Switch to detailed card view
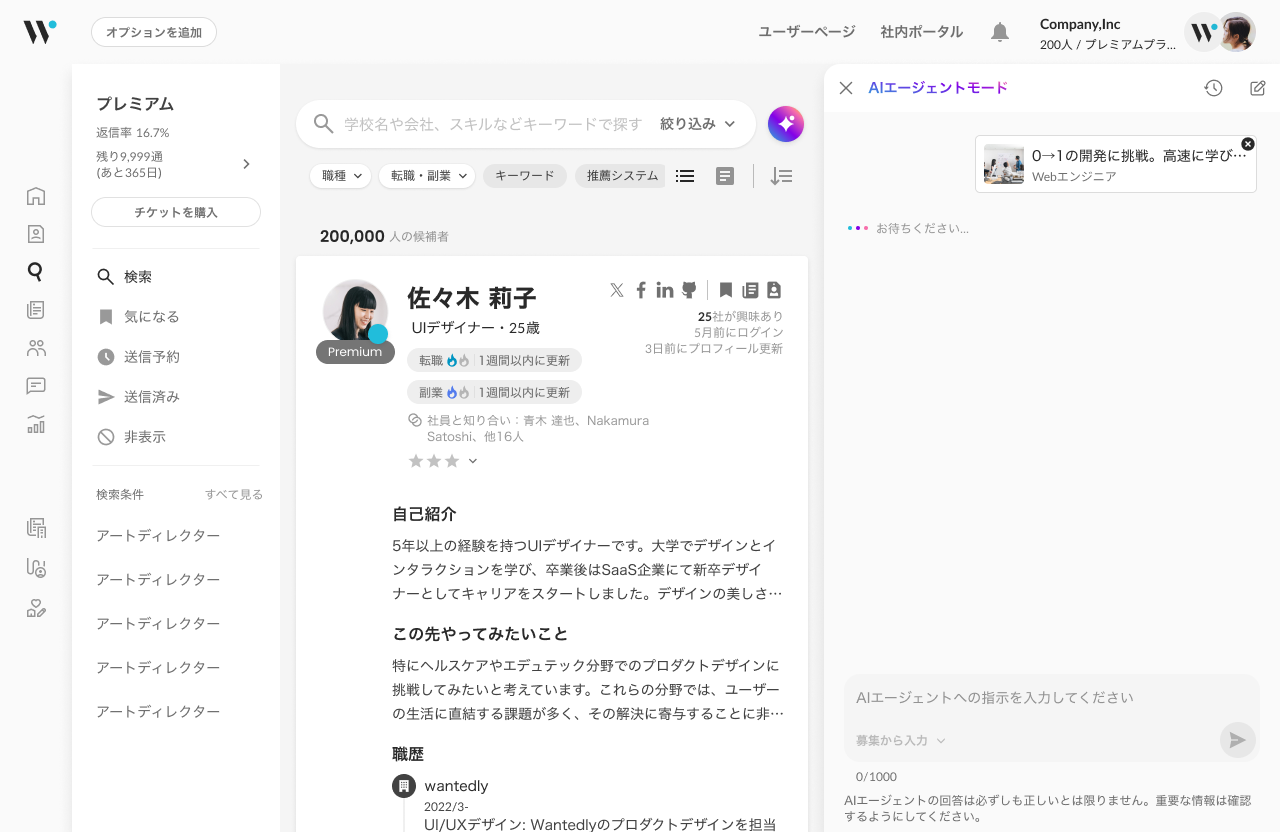 point(725,176)
